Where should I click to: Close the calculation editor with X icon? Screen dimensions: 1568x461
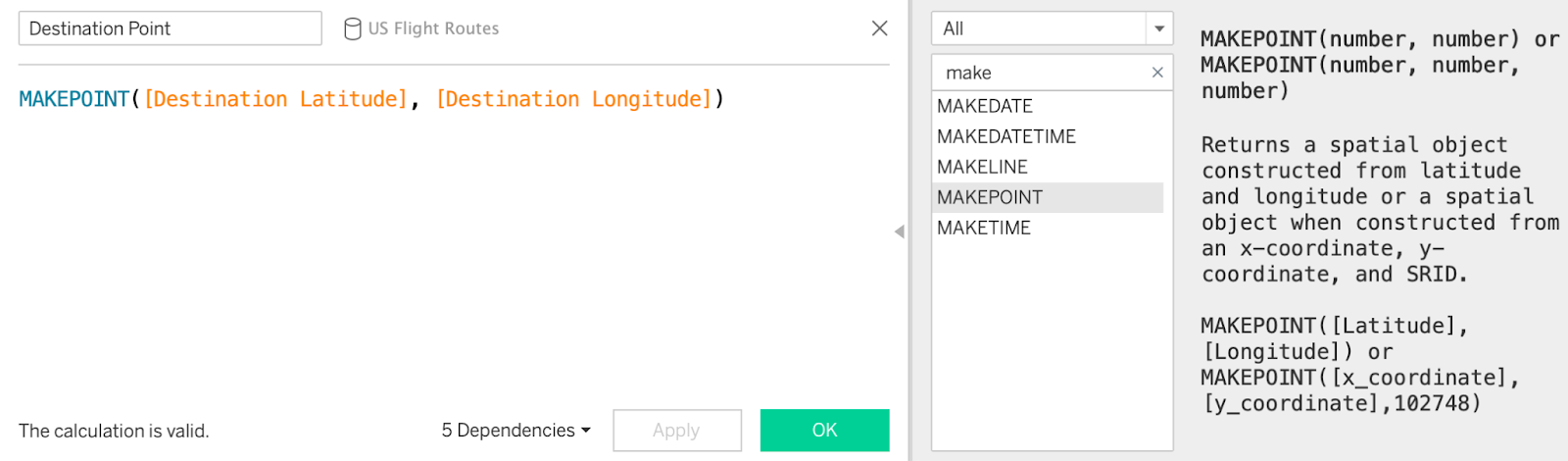pos(880,28)
